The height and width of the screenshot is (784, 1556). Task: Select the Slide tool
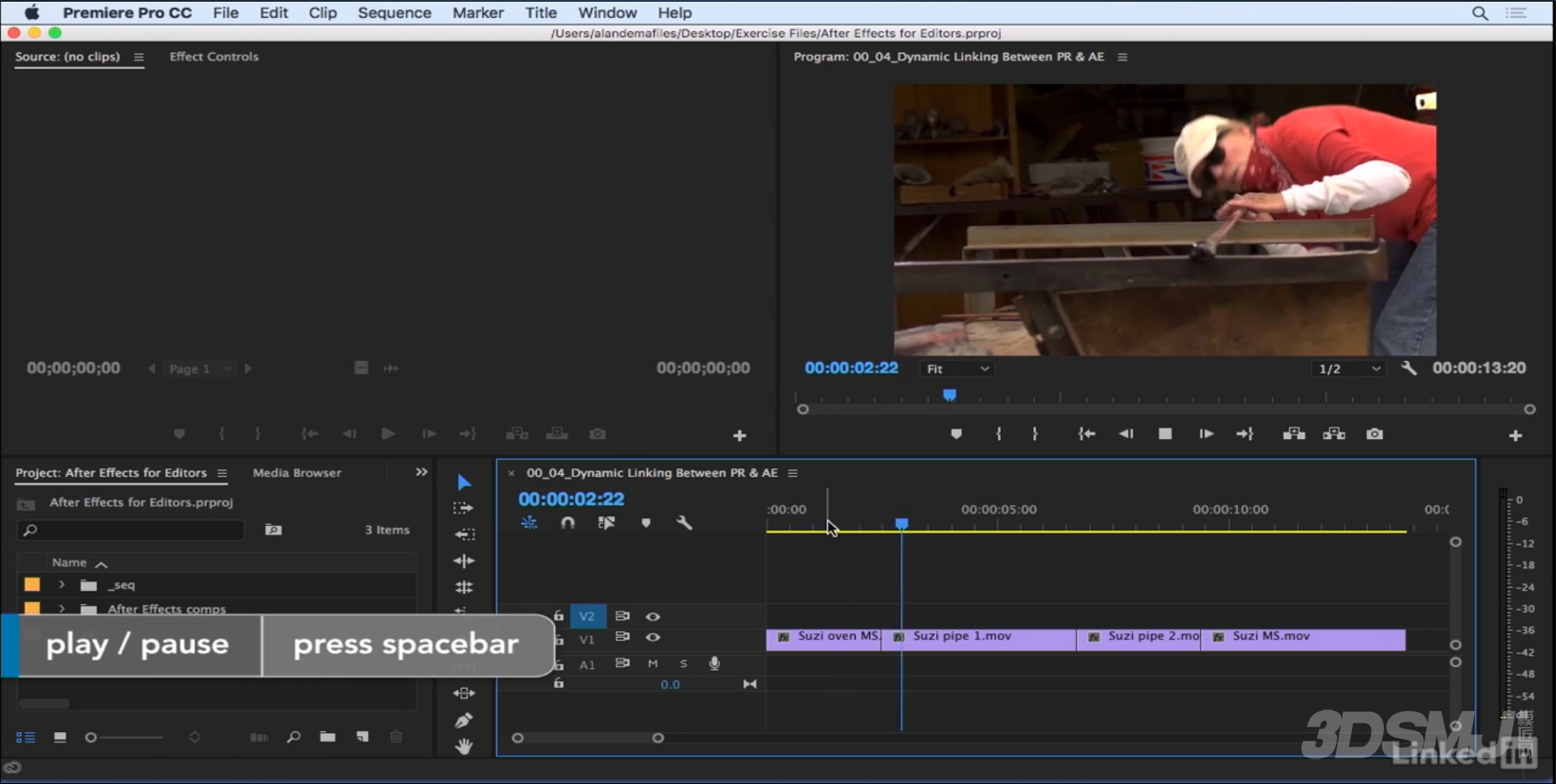click(463, 693)
